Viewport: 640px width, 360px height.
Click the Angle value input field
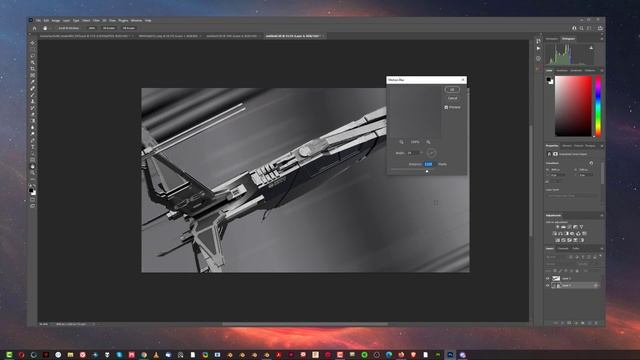pos(414,153)
